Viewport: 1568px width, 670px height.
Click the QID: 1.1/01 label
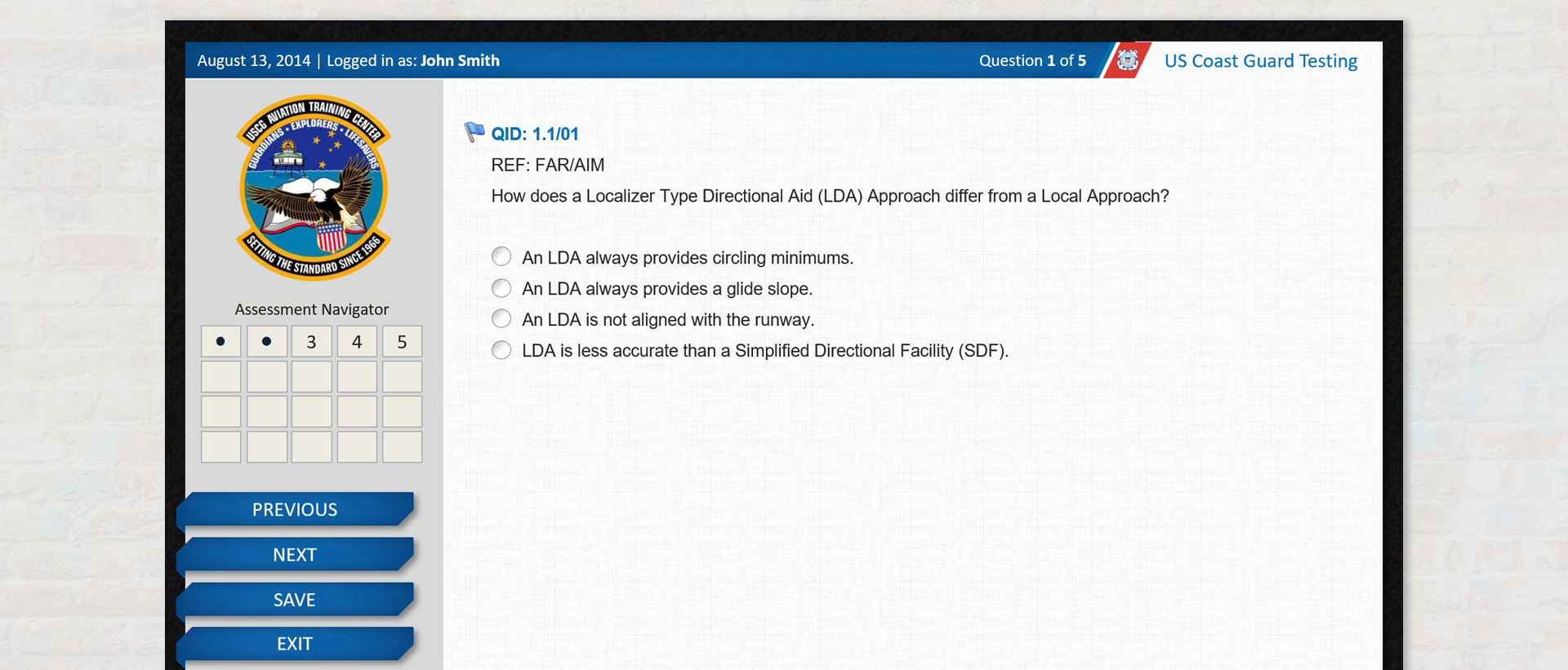click(535, 134)
